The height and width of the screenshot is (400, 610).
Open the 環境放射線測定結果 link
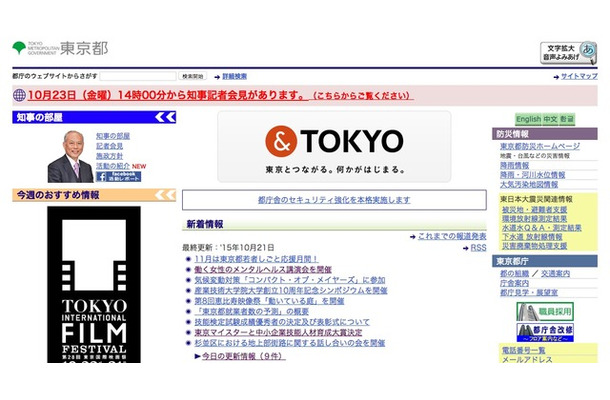(535, 219)
